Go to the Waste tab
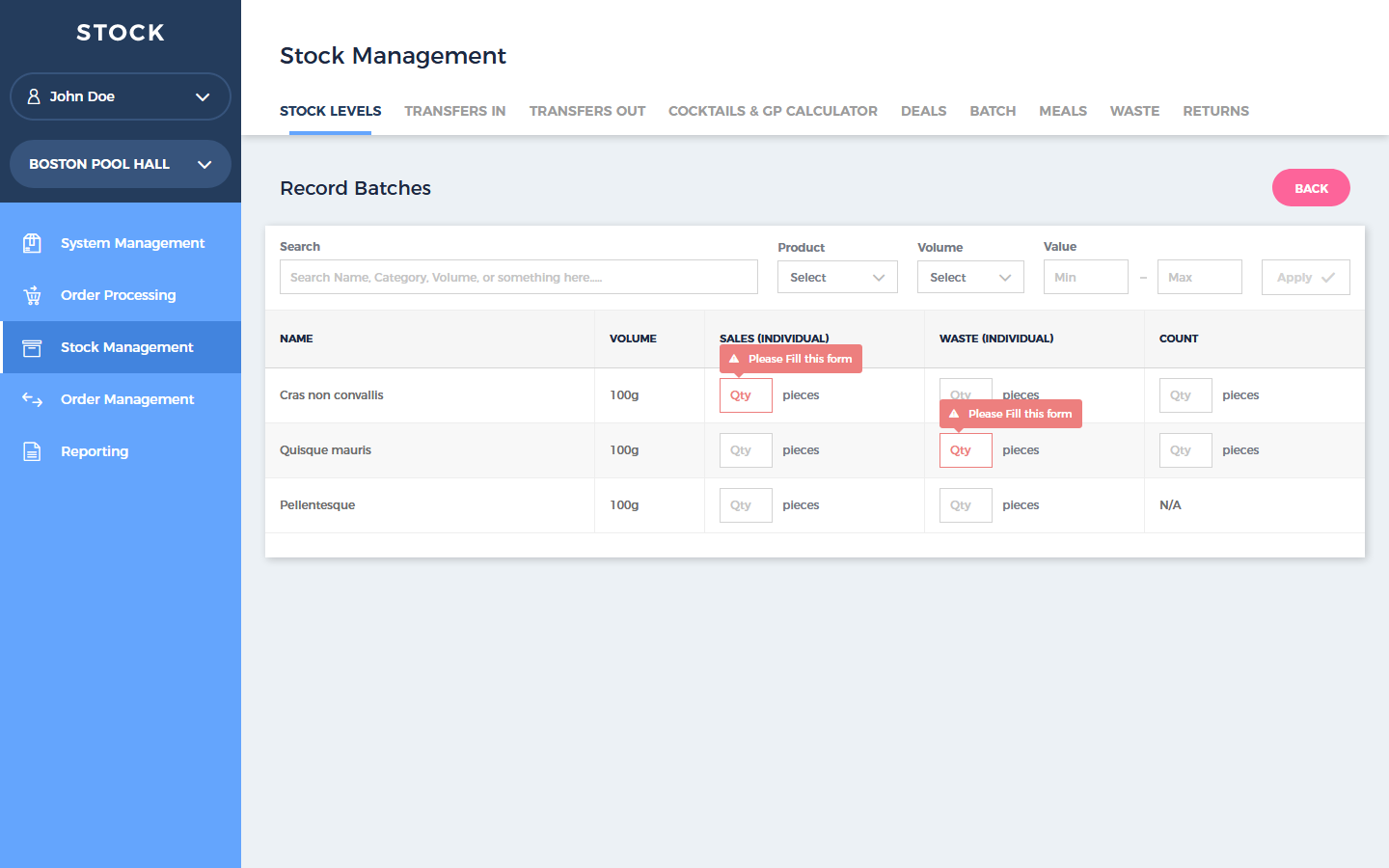1389x868 pixels. [1134, 111]
